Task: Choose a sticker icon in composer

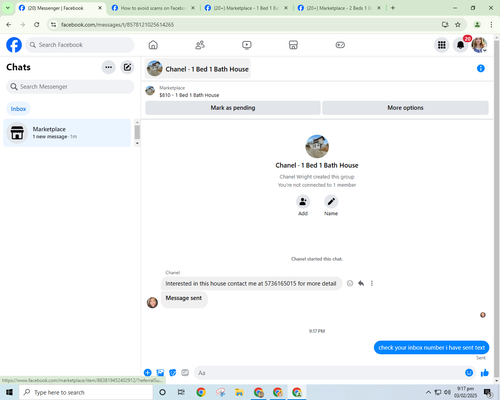Action: click(x=173, y=373)
